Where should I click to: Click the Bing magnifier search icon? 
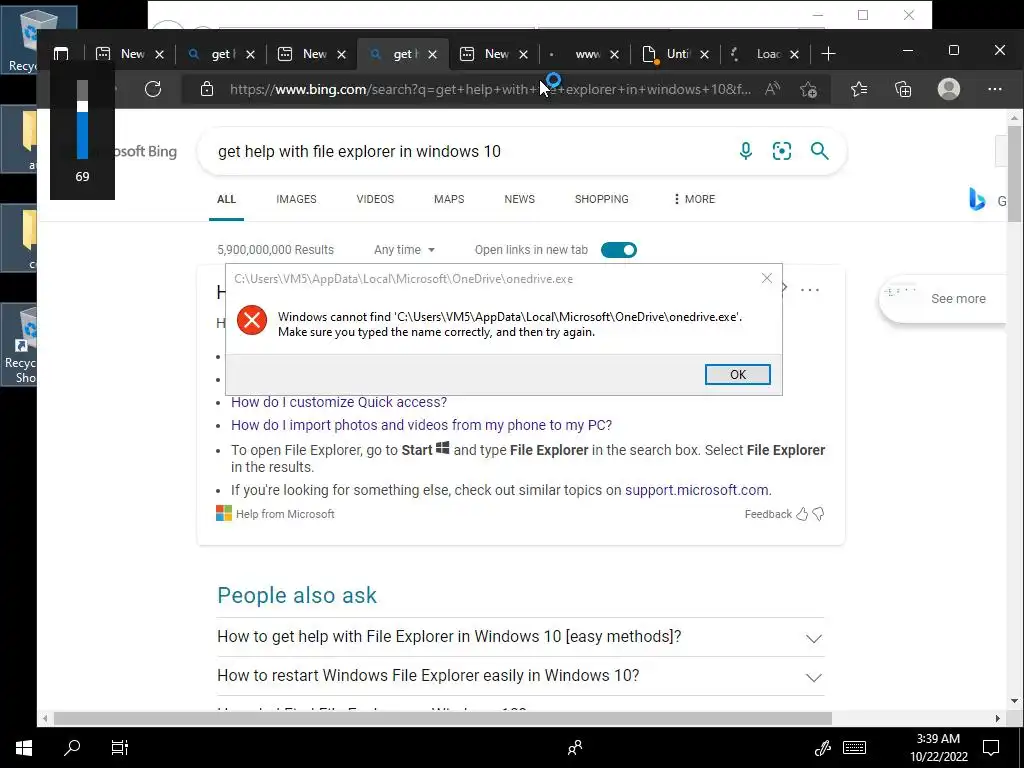click(819, 152)
